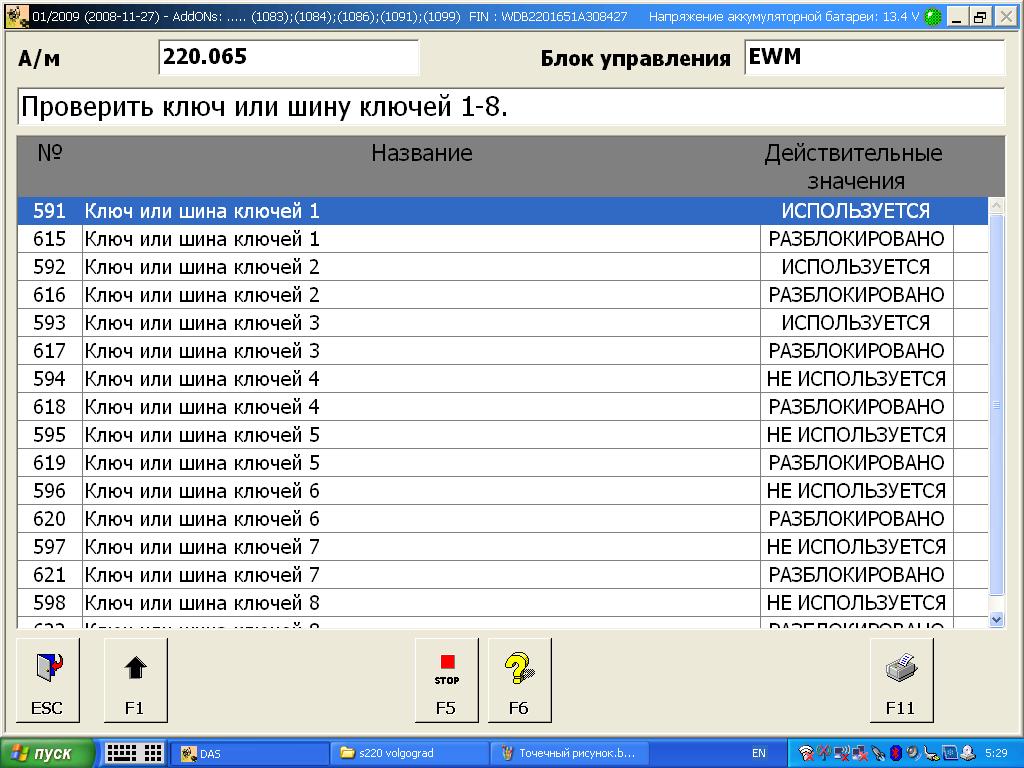Click the scrollbar up arrow
Viewport: 1024px width, 768px height.
point(997,206)
